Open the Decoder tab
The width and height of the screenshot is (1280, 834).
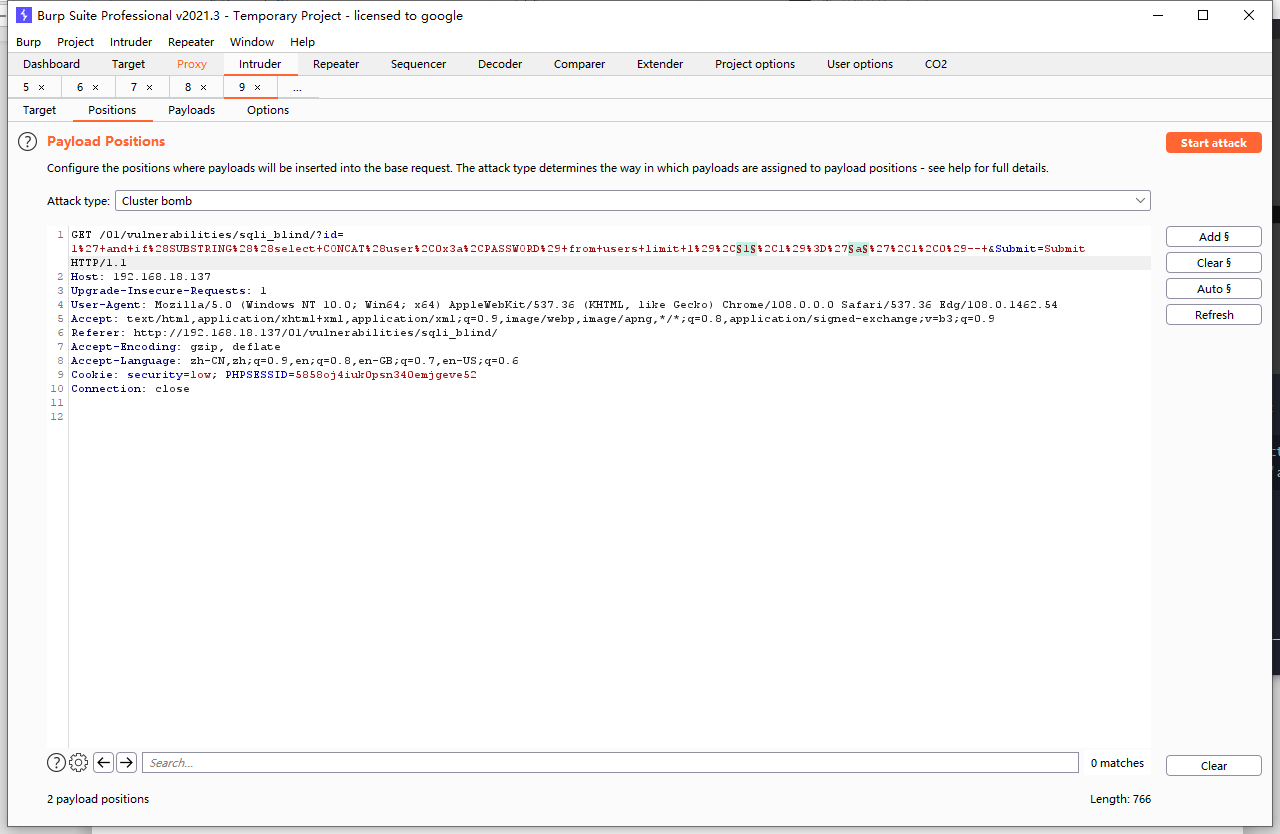tap(500, 64)
